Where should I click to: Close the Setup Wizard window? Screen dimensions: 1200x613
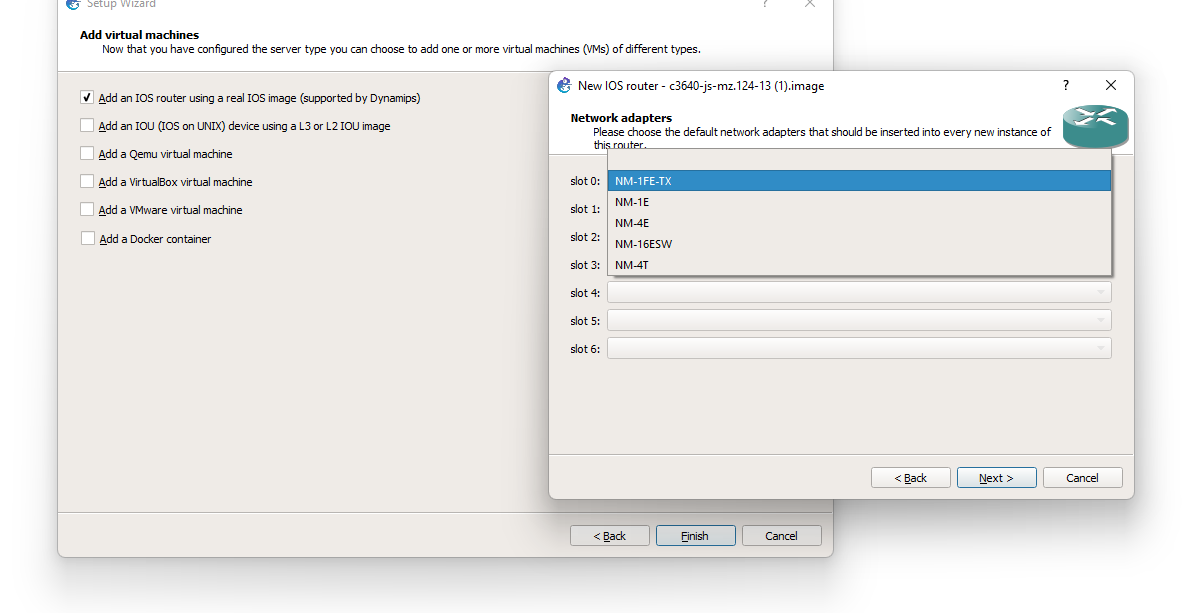(811, 4)
